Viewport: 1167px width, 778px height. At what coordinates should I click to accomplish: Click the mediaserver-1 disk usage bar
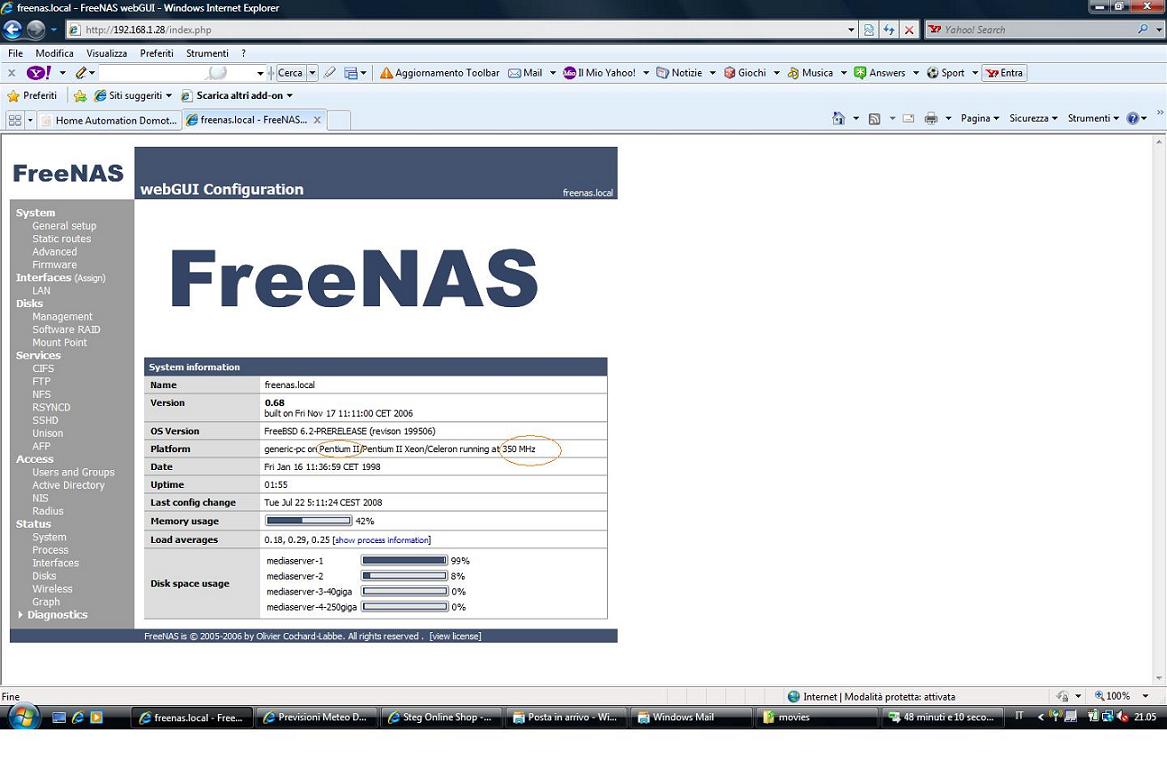click(x=404, y=561)
